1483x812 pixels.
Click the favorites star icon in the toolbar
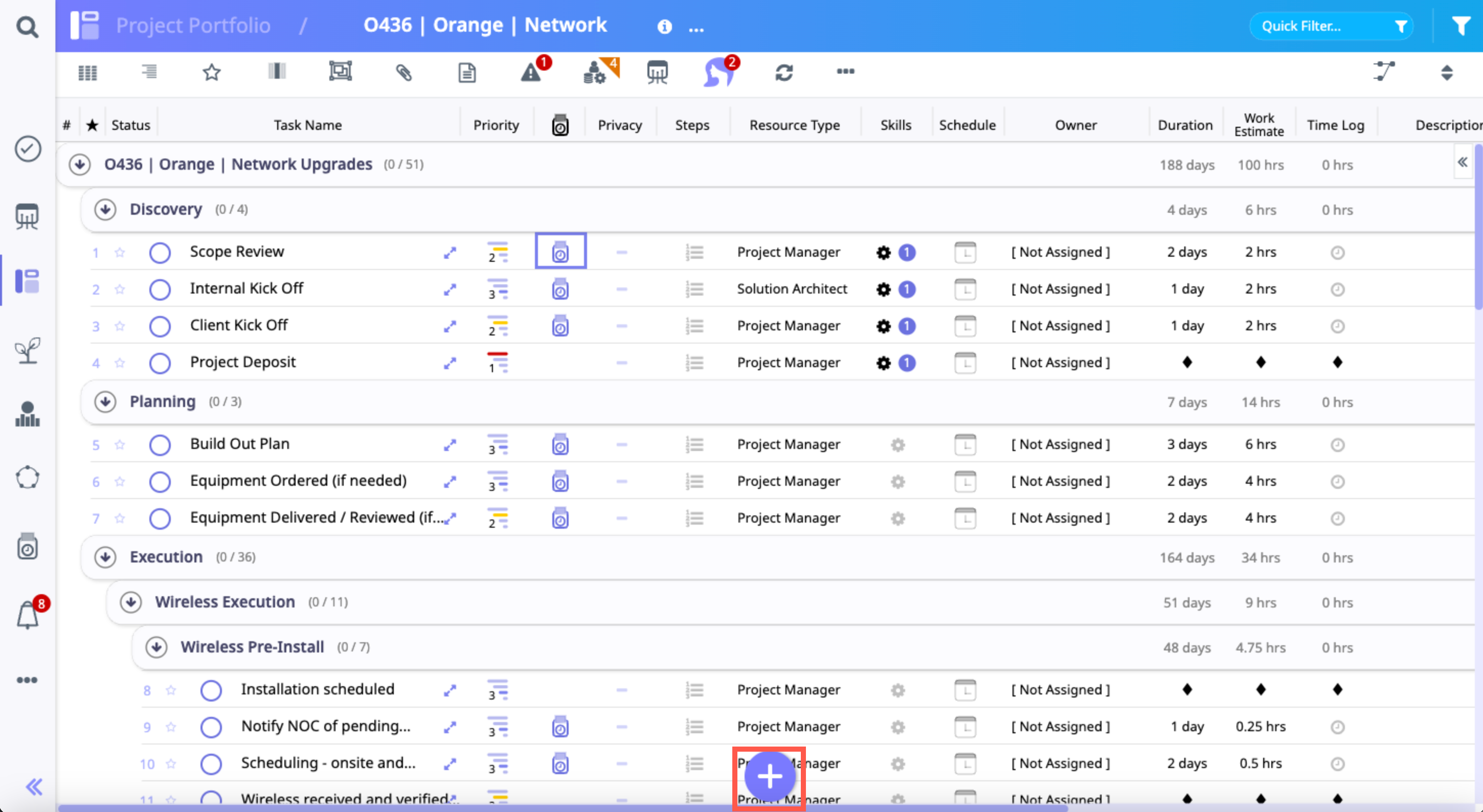tap(211, 73)
